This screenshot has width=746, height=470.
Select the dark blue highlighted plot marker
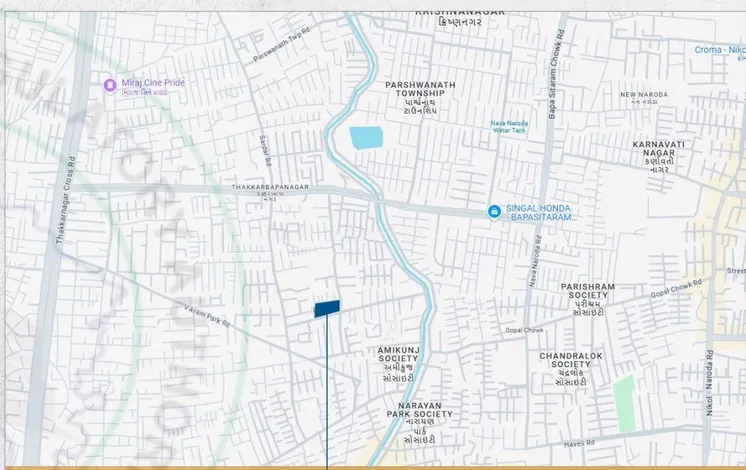(x=327, y=308)
